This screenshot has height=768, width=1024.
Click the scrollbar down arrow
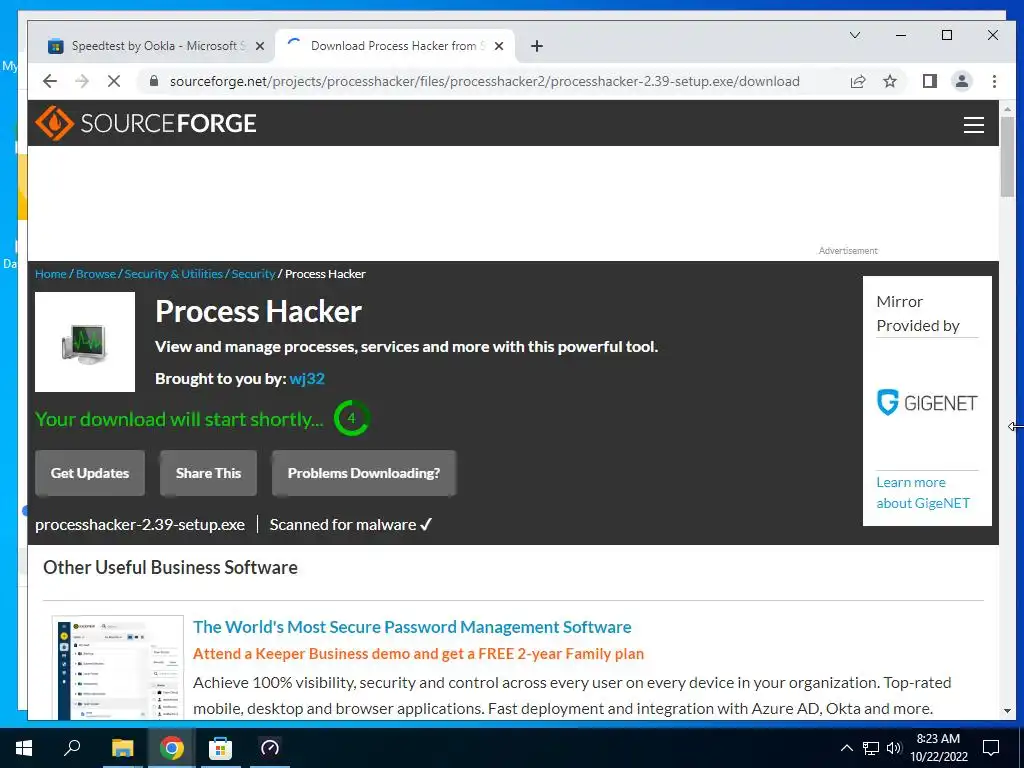tap(1007, 711)
